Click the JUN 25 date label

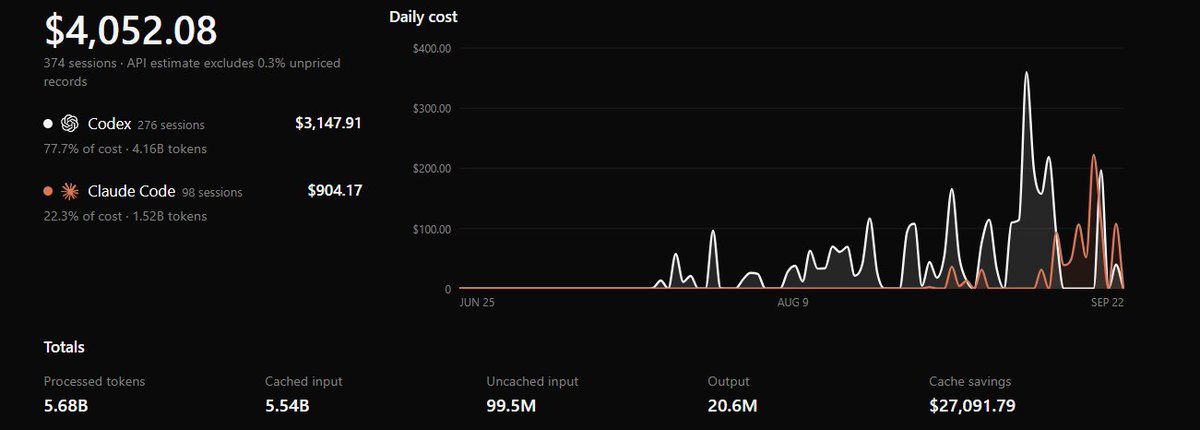pyautogui.click(x=476, y=302)
